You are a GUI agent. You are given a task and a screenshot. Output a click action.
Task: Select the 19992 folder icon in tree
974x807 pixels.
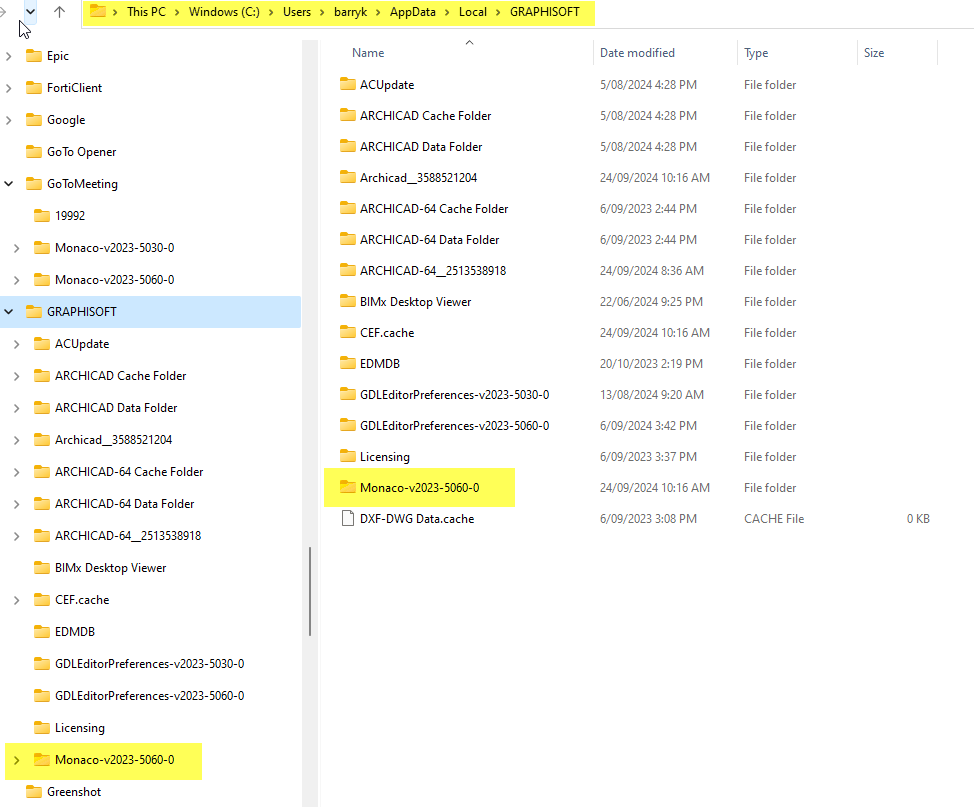pyautogui.click(x=42, y=216)
